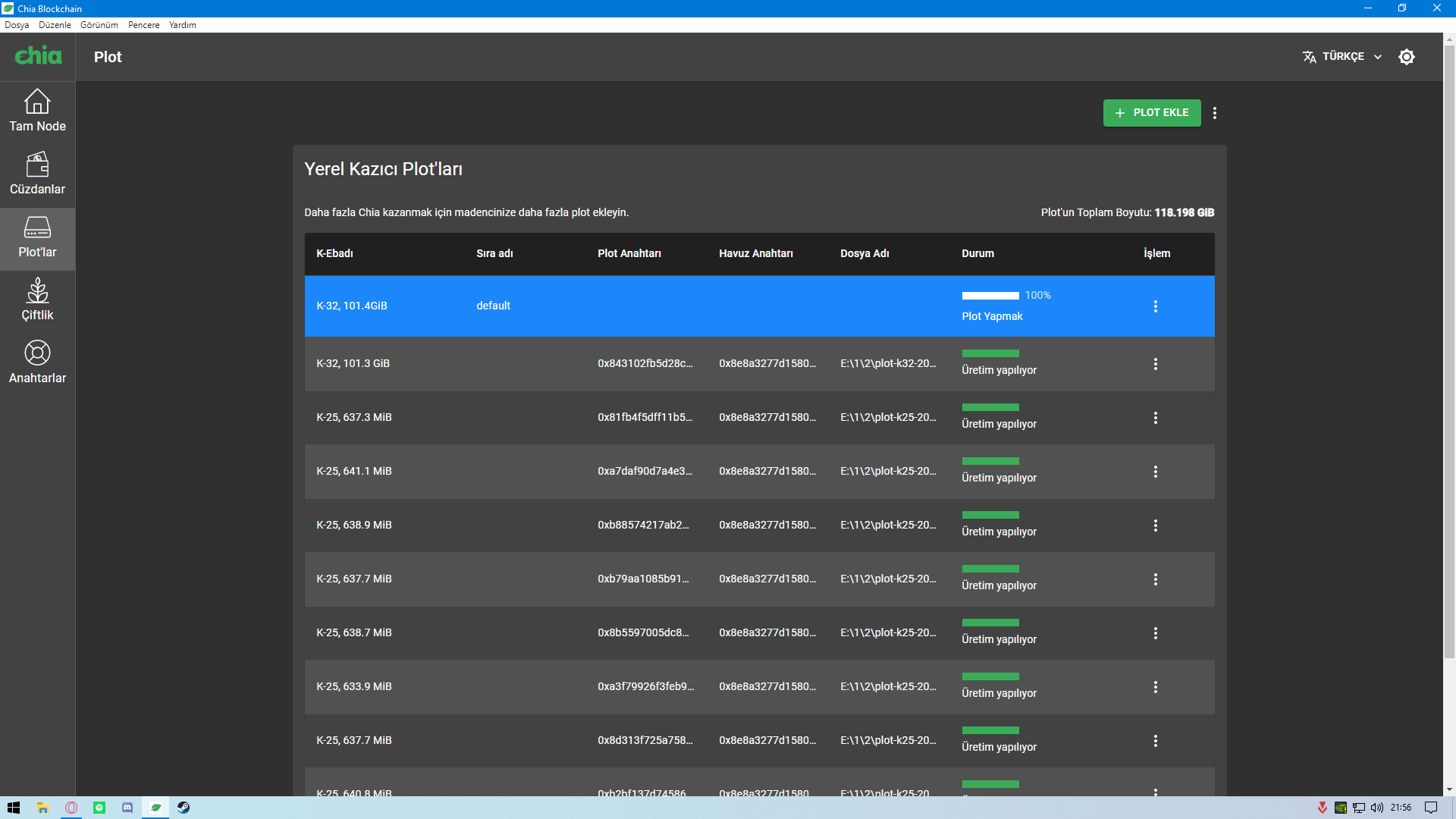Open the Yardım menu
This screenshot has width=1456, height=819.
(182, 25)
